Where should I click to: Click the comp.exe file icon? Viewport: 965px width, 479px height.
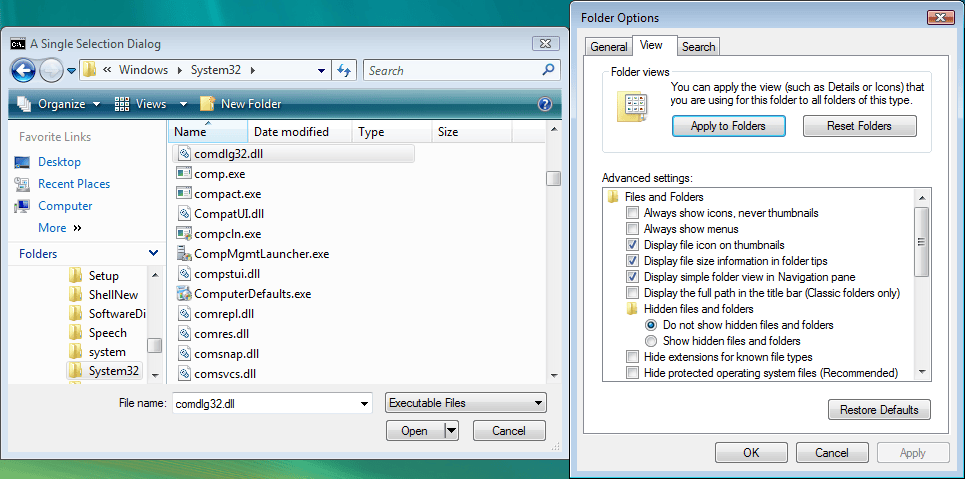pos(184,174)
